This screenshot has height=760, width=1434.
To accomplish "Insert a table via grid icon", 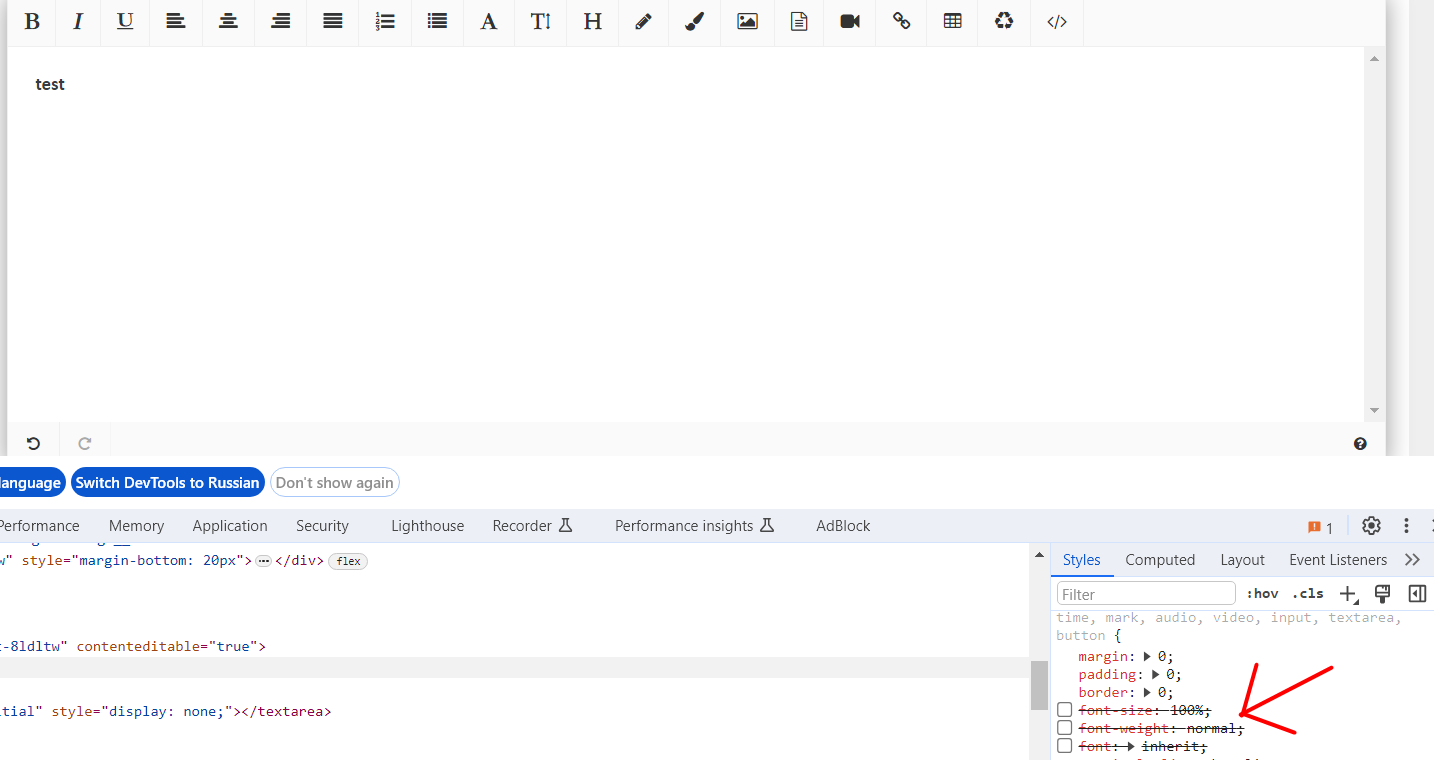I will 953,21.
